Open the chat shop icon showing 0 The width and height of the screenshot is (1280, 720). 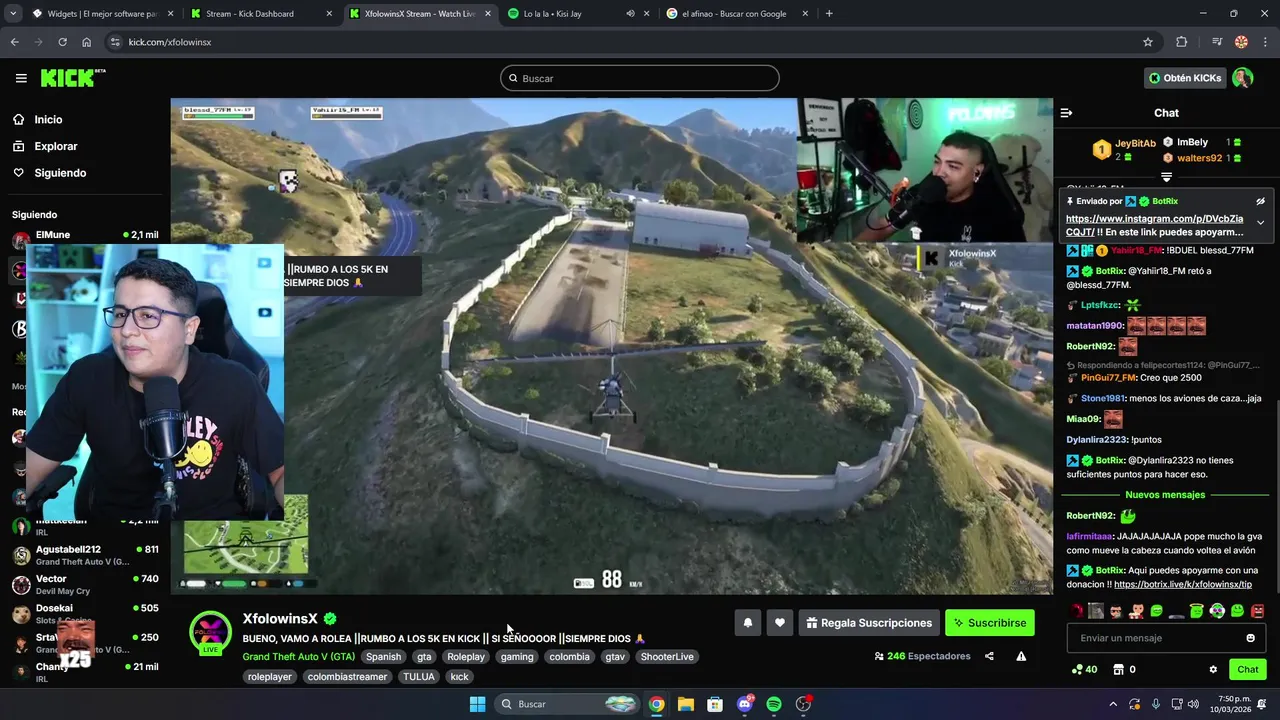1125,669
